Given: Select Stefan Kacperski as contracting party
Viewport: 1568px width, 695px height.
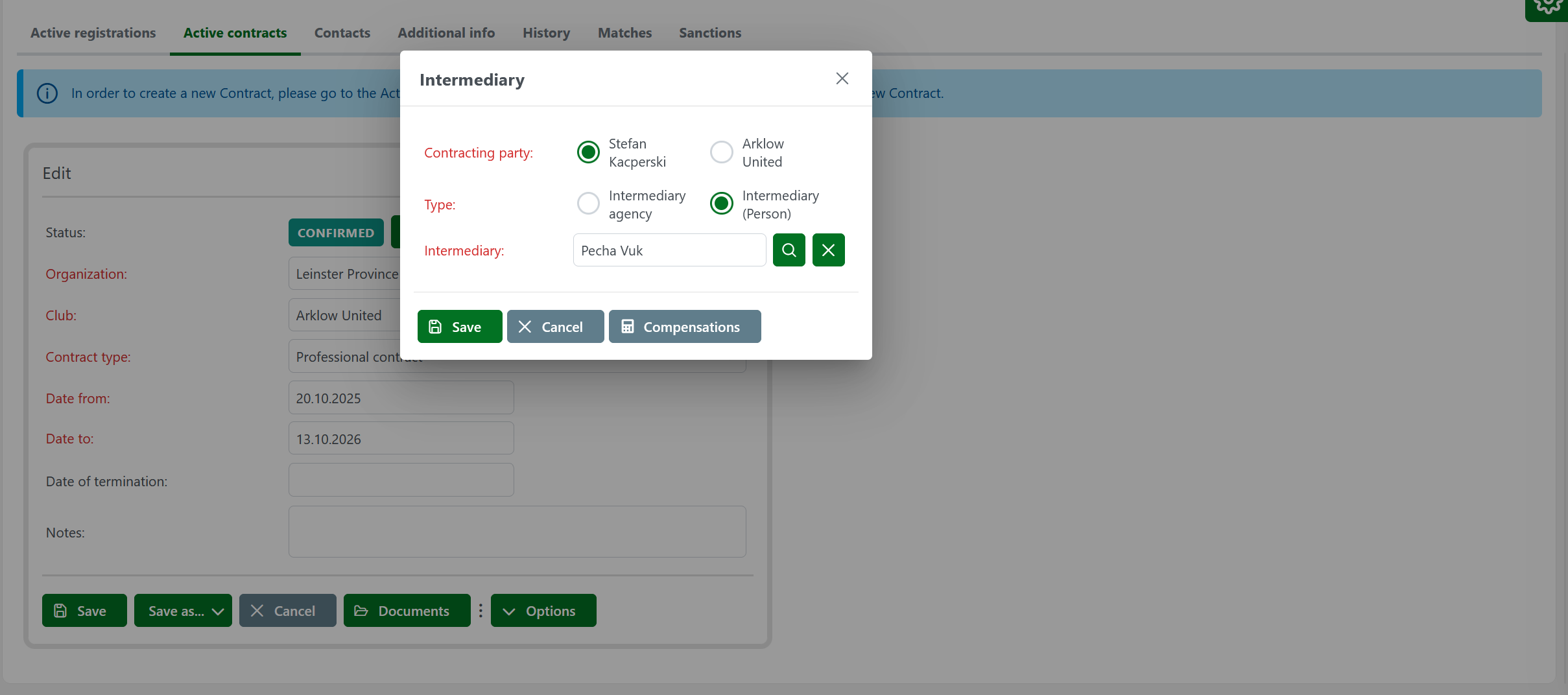Looking at the screenshot, I should click(588, 152).
